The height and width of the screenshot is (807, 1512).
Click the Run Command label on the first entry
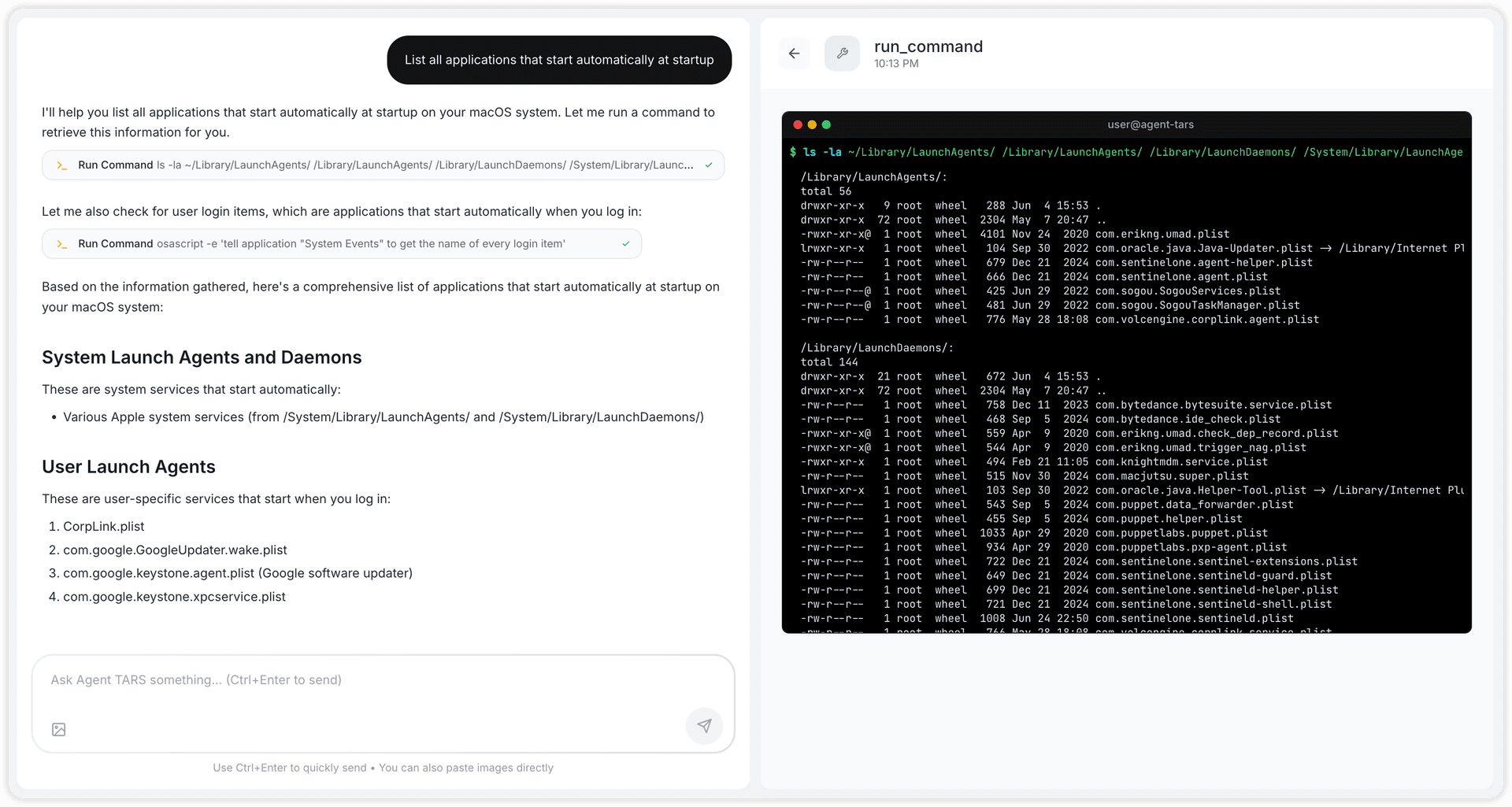pos(116,165)
